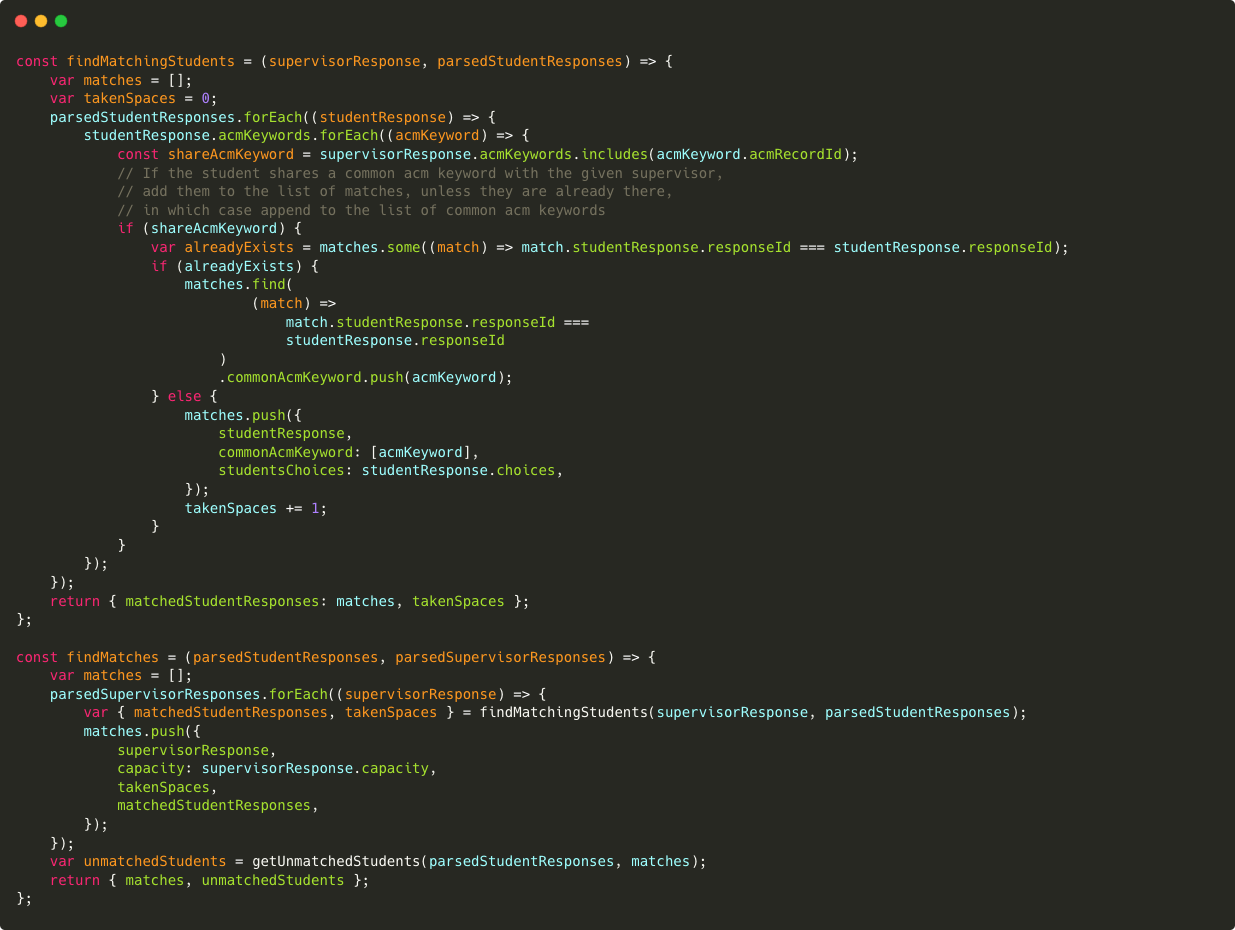1235x930 pixels.
Task: Click 'return { matchedStudentResponses: matches, takenSpaces };'
Action: coord(290,601)
